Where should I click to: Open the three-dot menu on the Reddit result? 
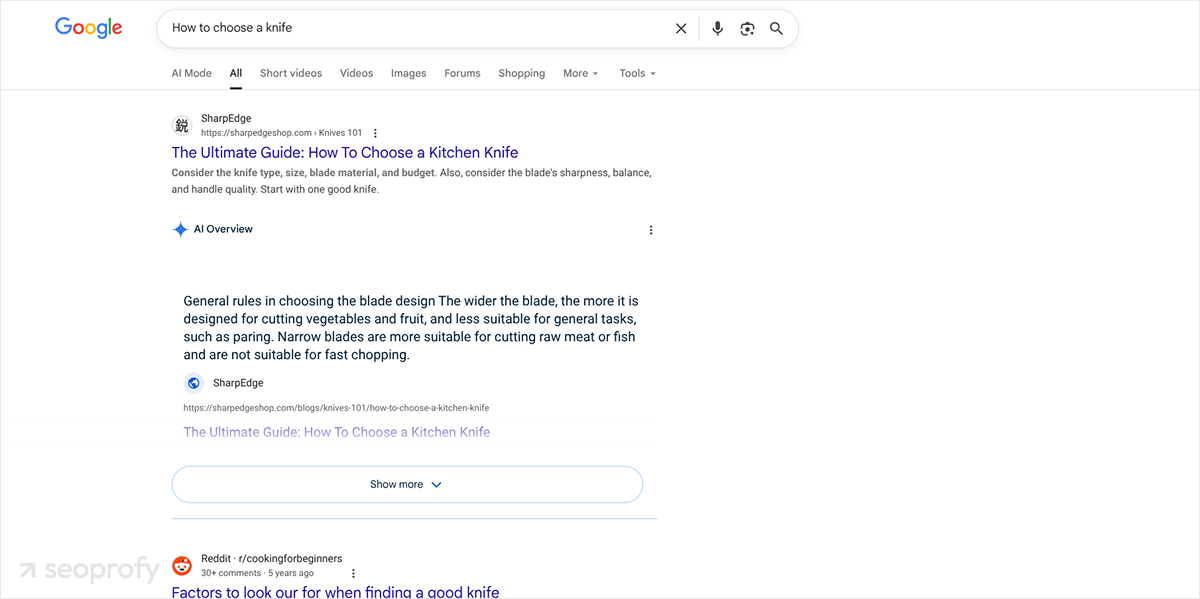tap(353, 572)
